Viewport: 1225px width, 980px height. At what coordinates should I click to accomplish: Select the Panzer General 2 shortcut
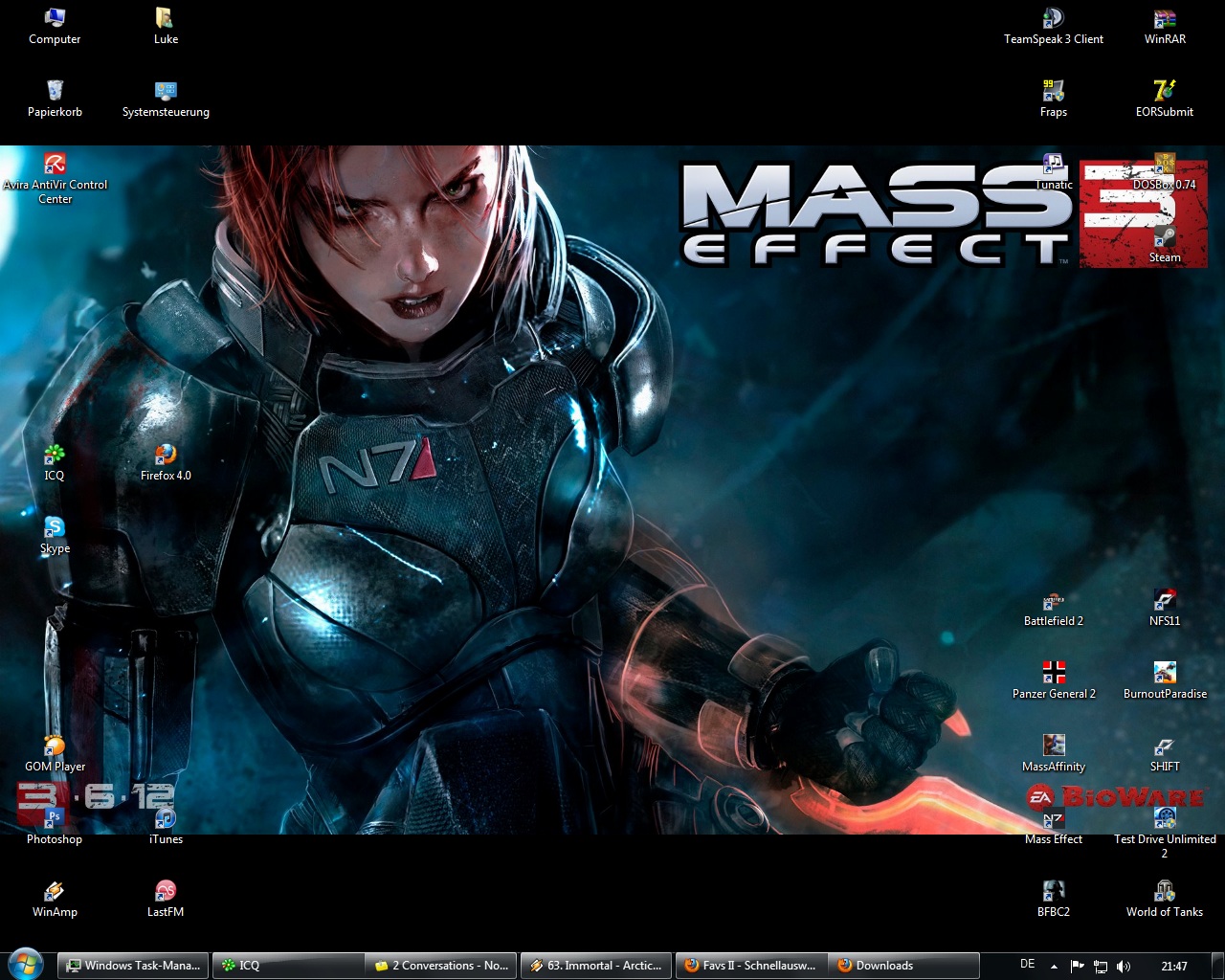click(1054, 680)
